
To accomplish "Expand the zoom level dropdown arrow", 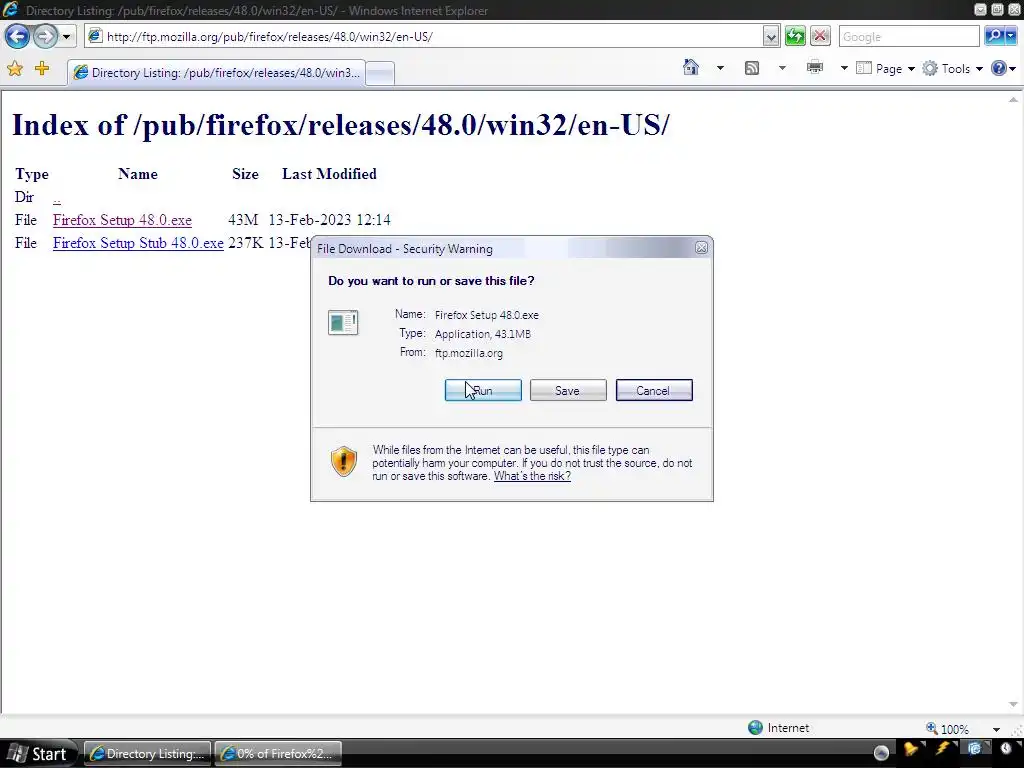I will pos(996,729).
